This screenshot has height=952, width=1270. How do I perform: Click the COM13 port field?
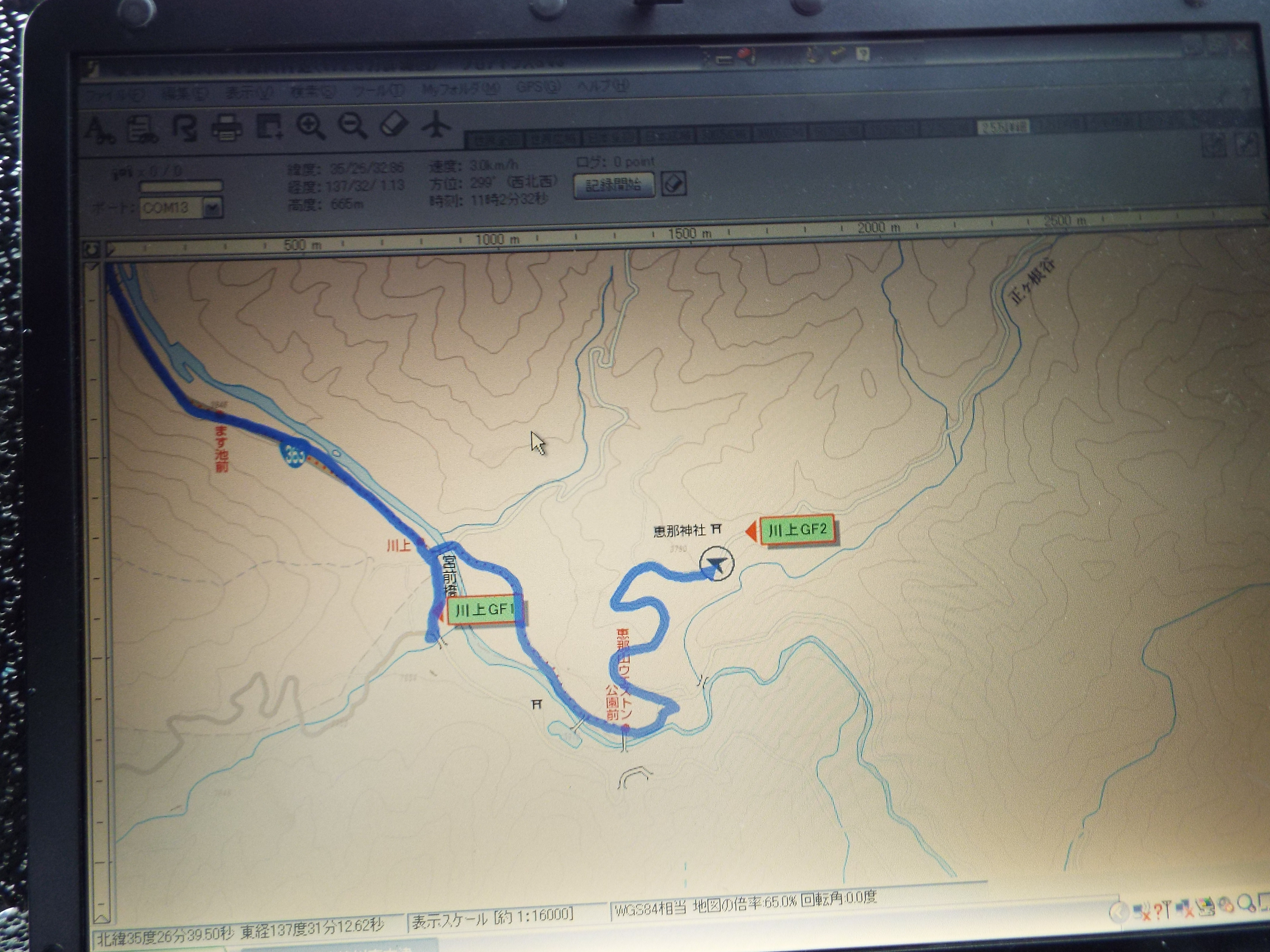(x=171, y=208)
